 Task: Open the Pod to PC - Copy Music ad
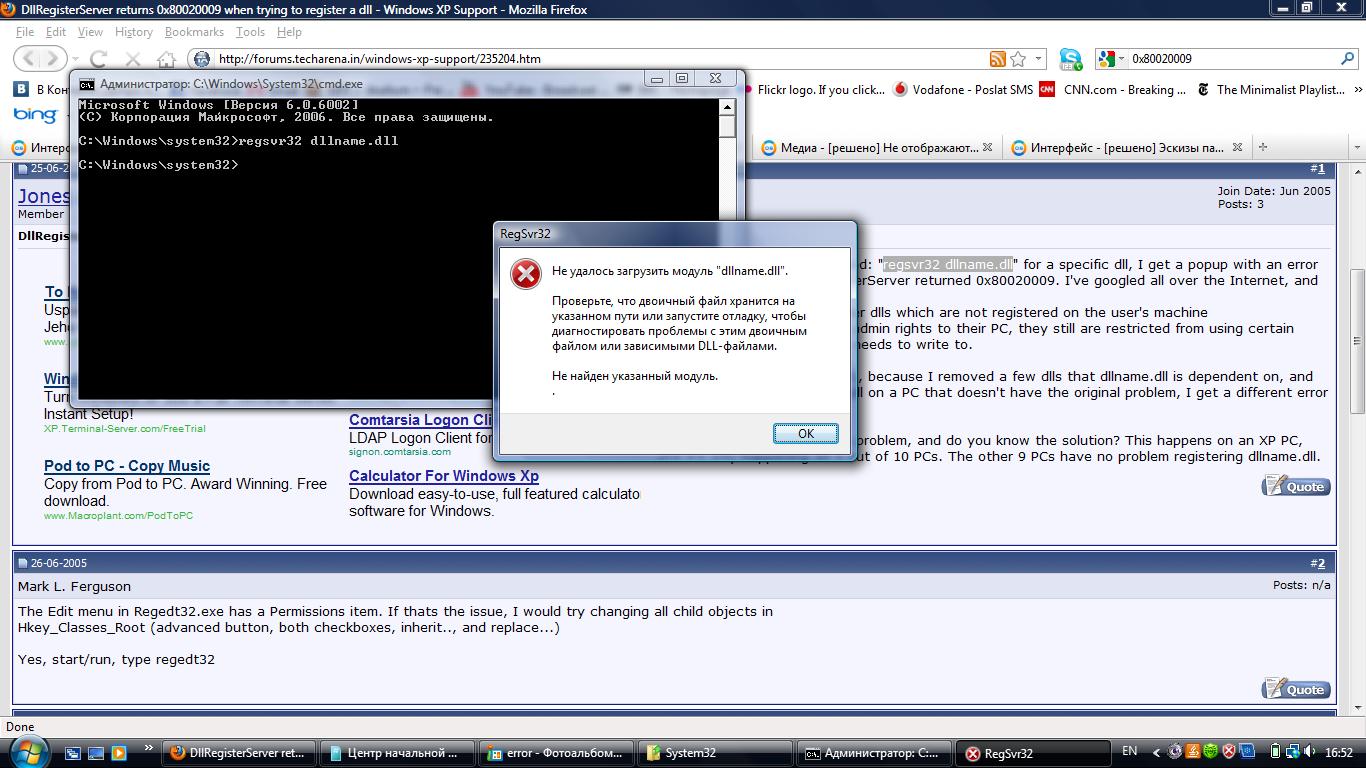[127, 466]
